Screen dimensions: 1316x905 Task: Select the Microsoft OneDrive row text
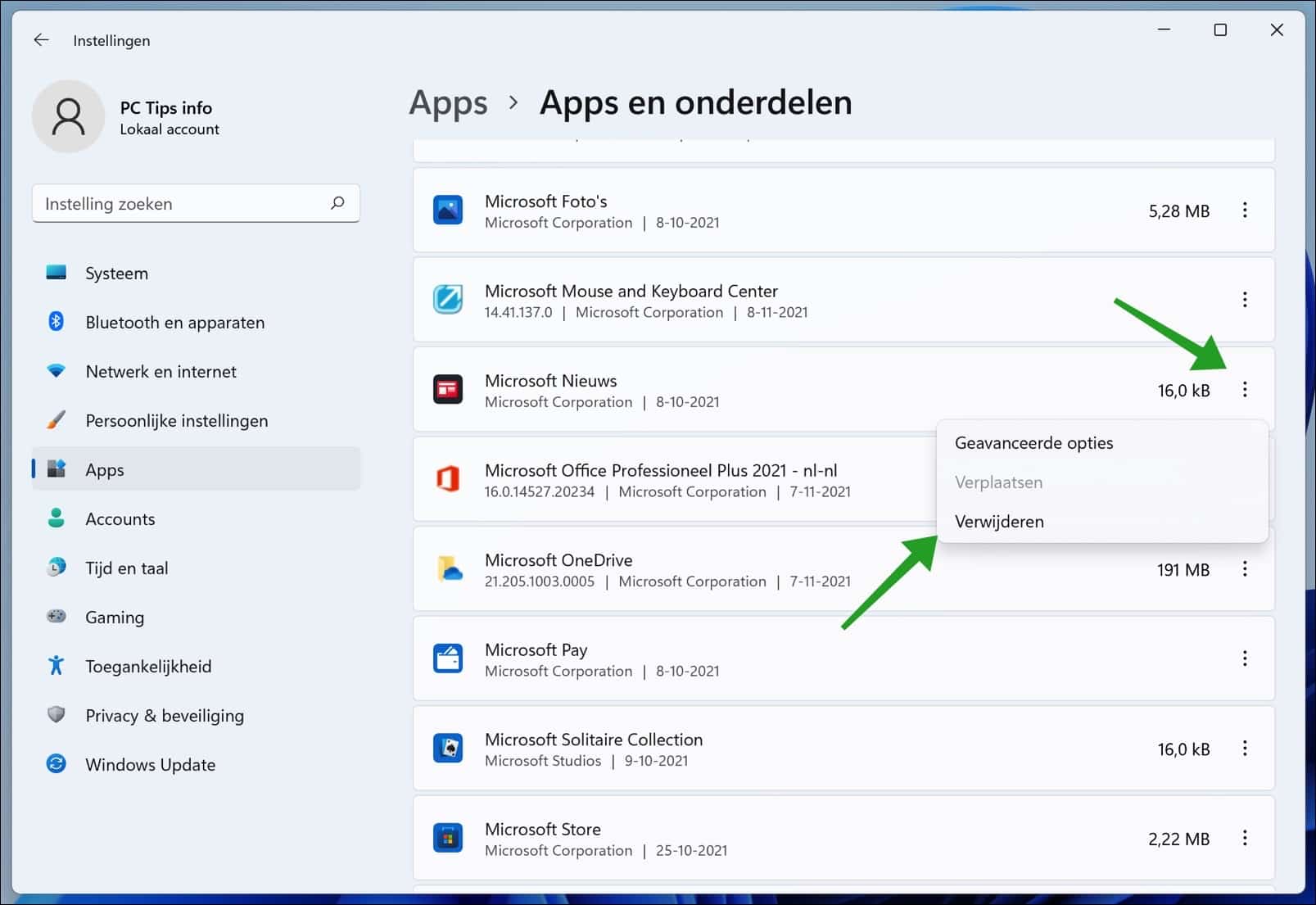559,560
